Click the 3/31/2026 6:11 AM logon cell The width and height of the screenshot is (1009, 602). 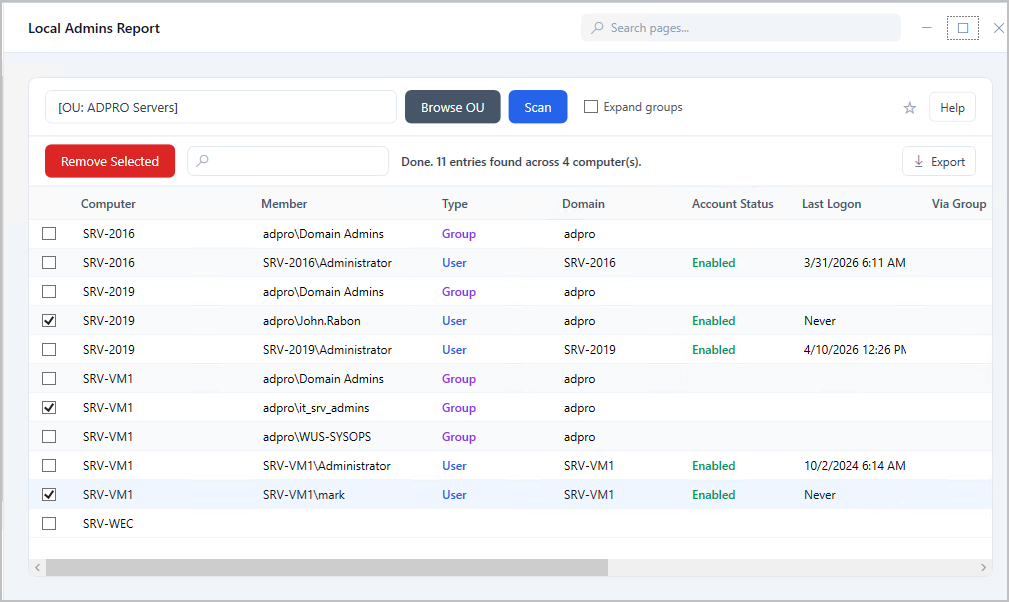click(x=855, y=262)
